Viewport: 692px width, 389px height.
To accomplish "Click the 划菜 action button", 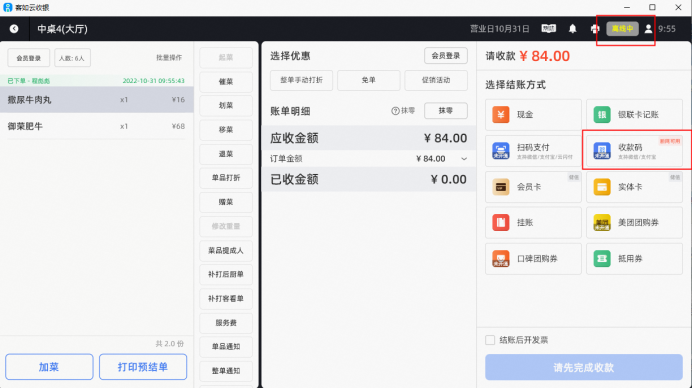I will [226, 106].
